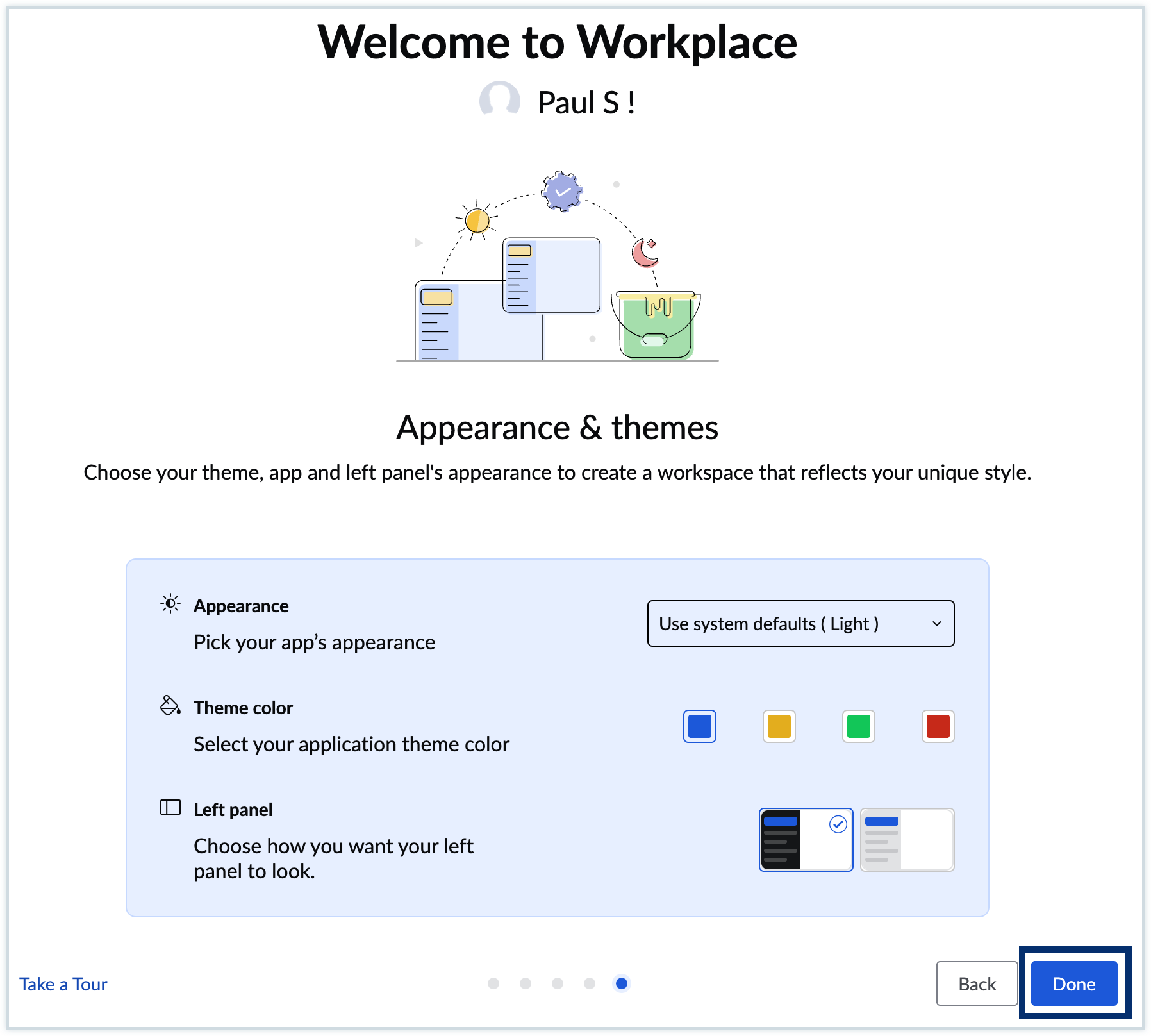Click the sun illustration in the header graphic
The height and width of the screenshot is (1036, 1151).
[476, 220]
